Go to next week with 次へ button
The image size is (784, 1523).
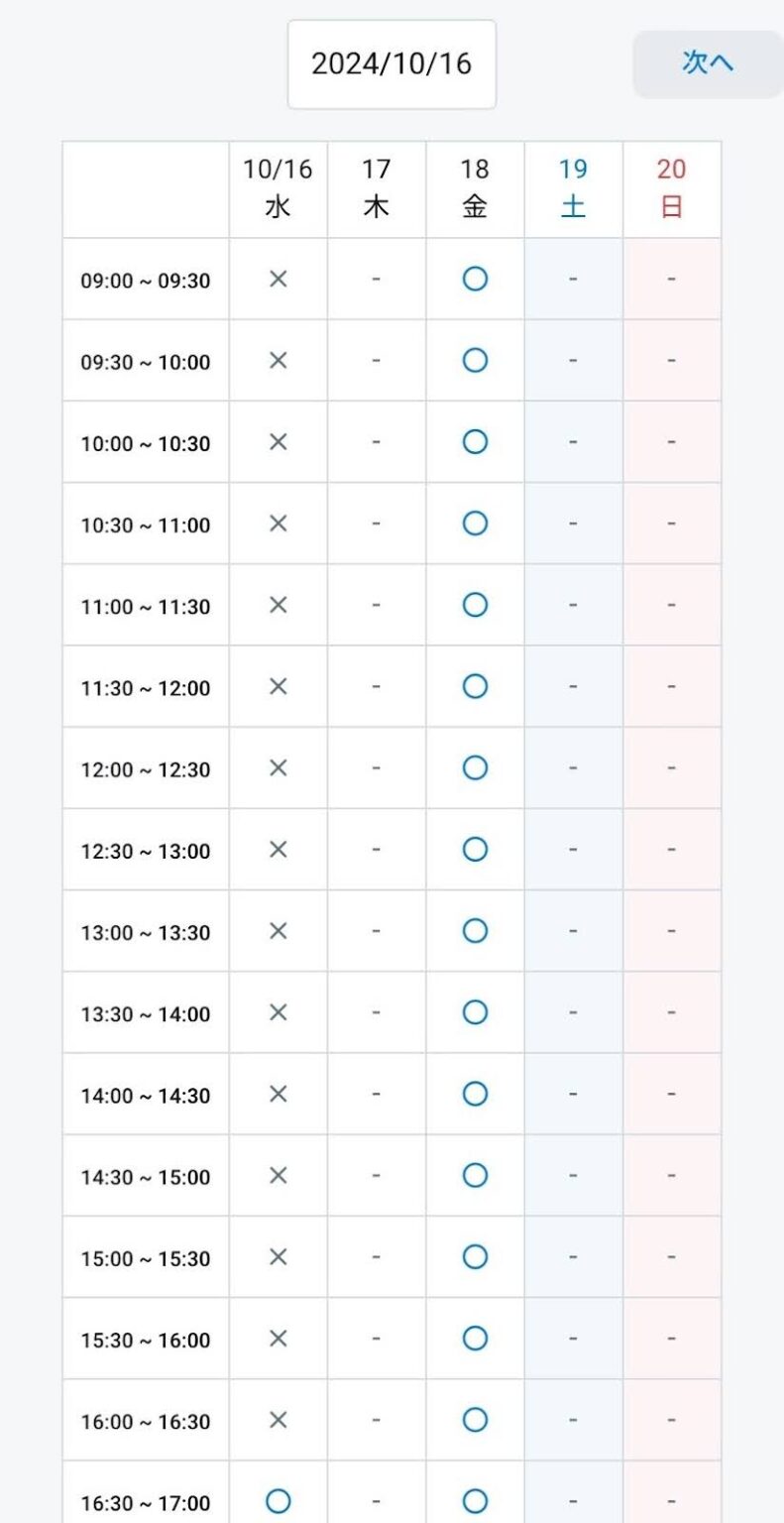(x=708, y=63)
